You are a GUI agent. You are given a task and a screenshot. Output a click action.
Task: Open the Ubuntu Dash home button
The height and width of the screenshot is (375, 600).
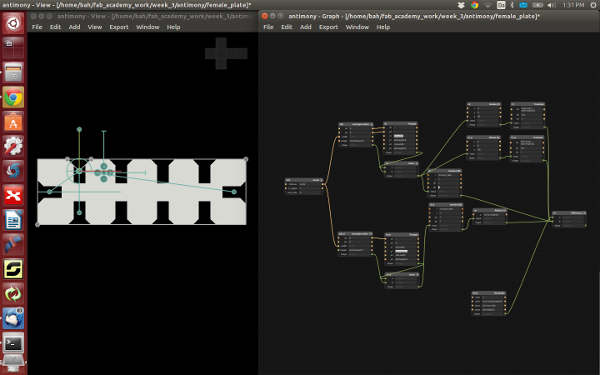coord(13,23)
